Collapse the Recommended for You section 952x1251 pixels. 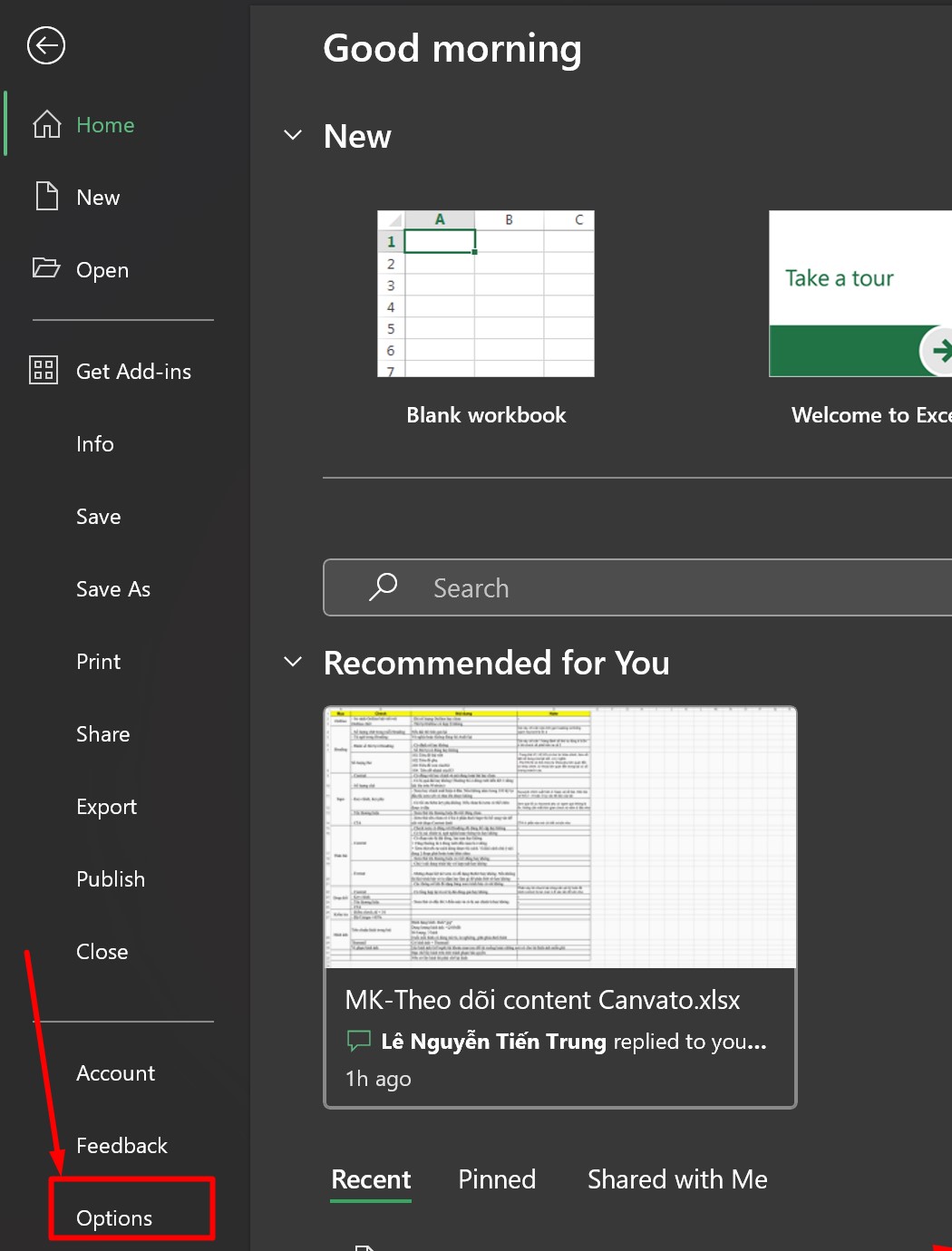[293, 662]
